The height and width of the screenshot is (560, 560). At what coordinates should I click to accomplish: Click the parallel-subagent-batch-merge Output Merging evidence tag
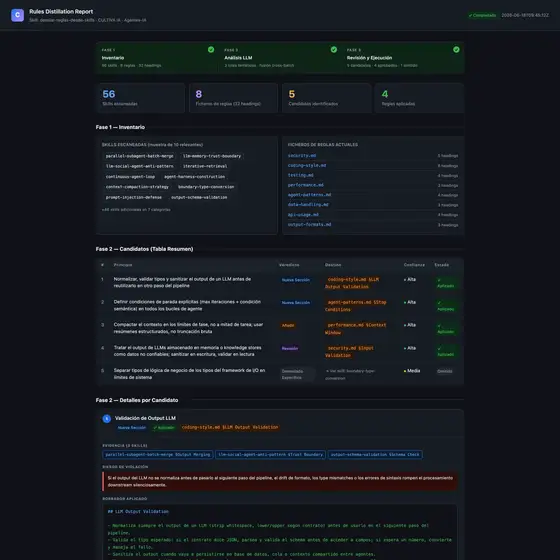pos(158,455)
